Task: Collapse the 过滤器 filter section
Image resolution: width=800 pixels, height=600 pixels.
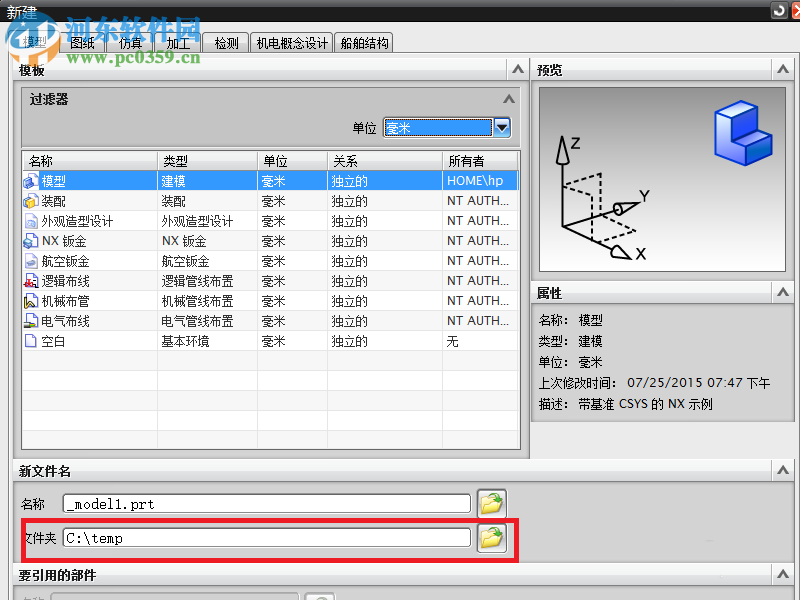Action: point(509,99)
